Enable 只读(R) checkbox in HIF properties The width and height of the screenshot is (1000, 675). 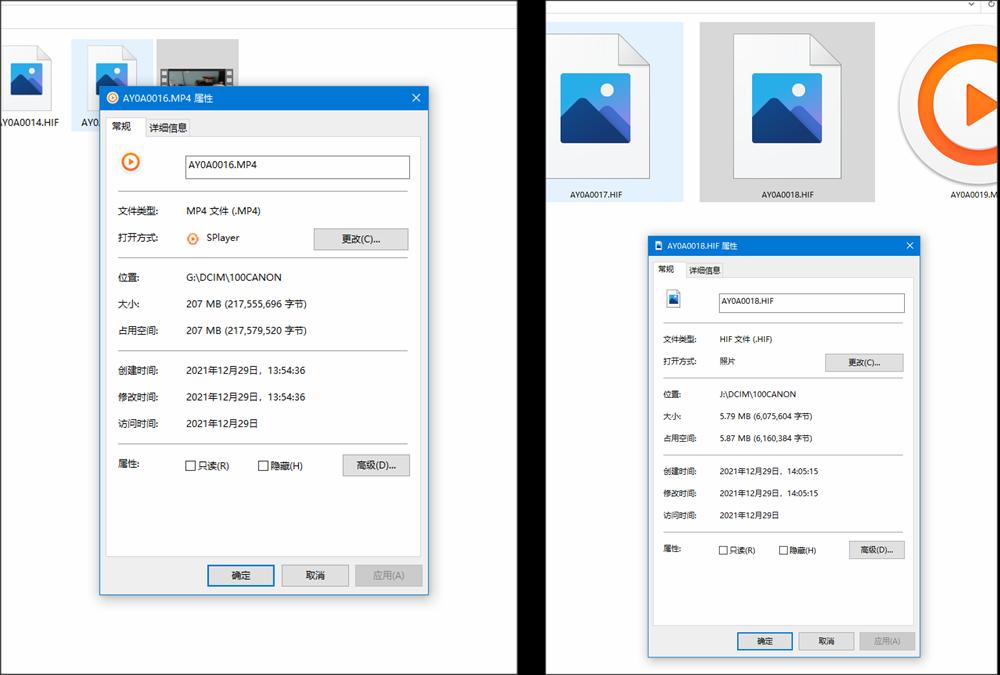(723, 550)
